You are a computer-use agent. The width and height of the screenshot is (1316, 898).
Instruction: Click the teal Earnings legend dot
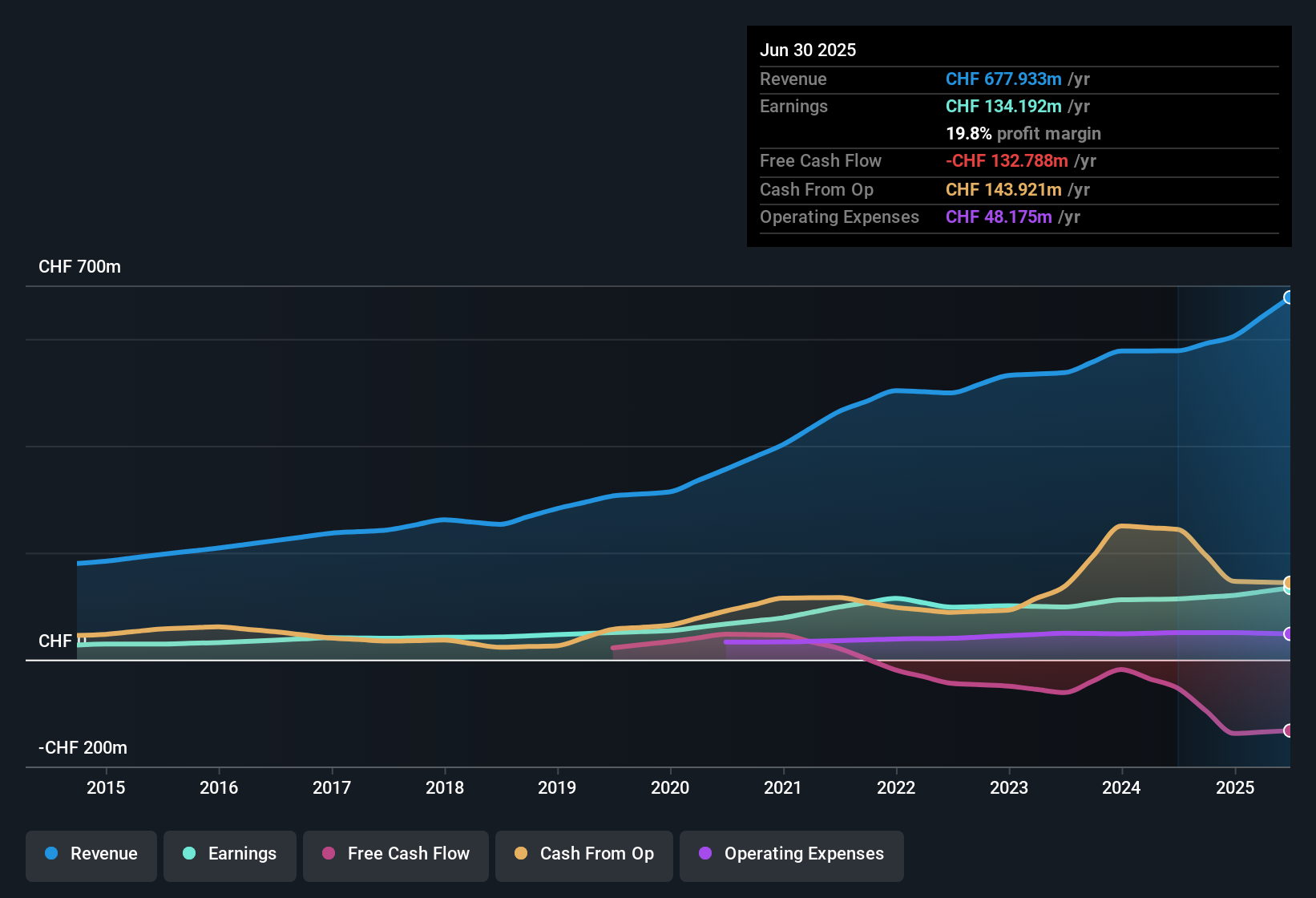pos(189,854)
